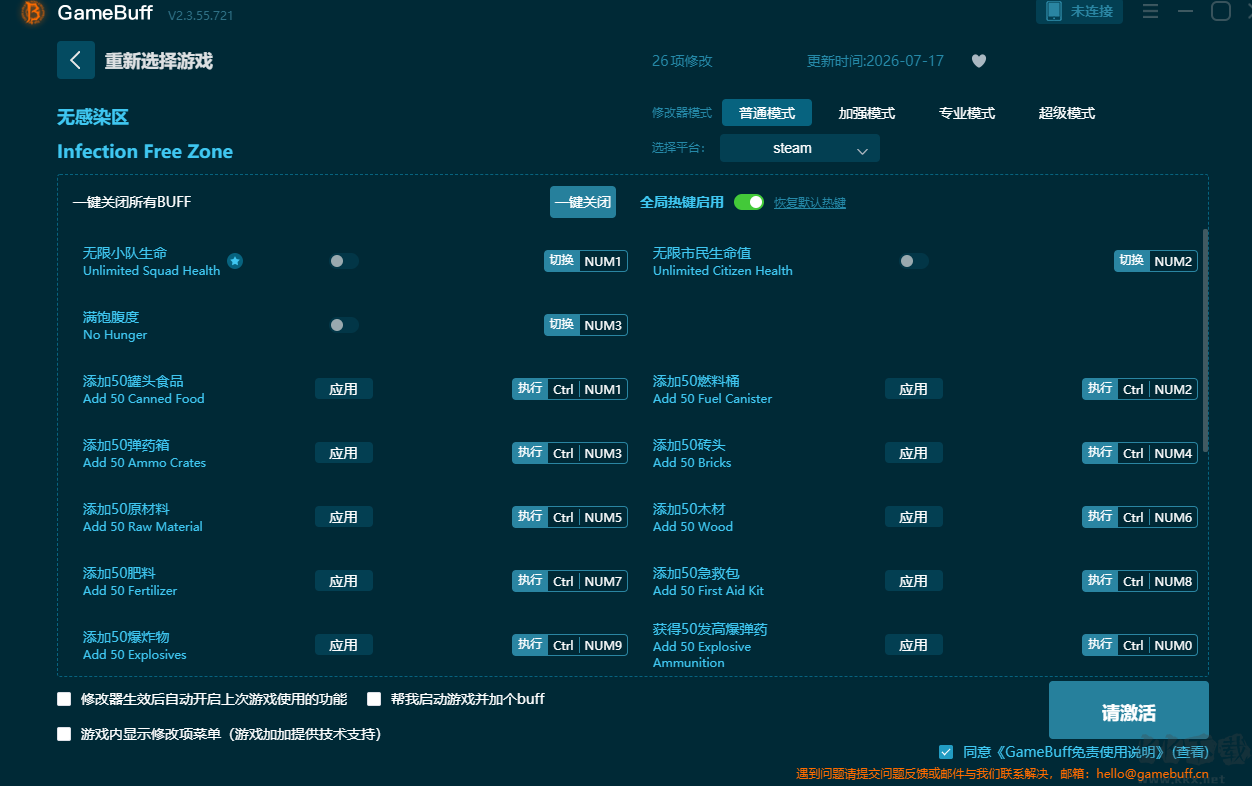Image resolution: width=1252 pixels, height=786 pixels.
Task: Apply Add 50 Canned Food
Action: point(344,389)
